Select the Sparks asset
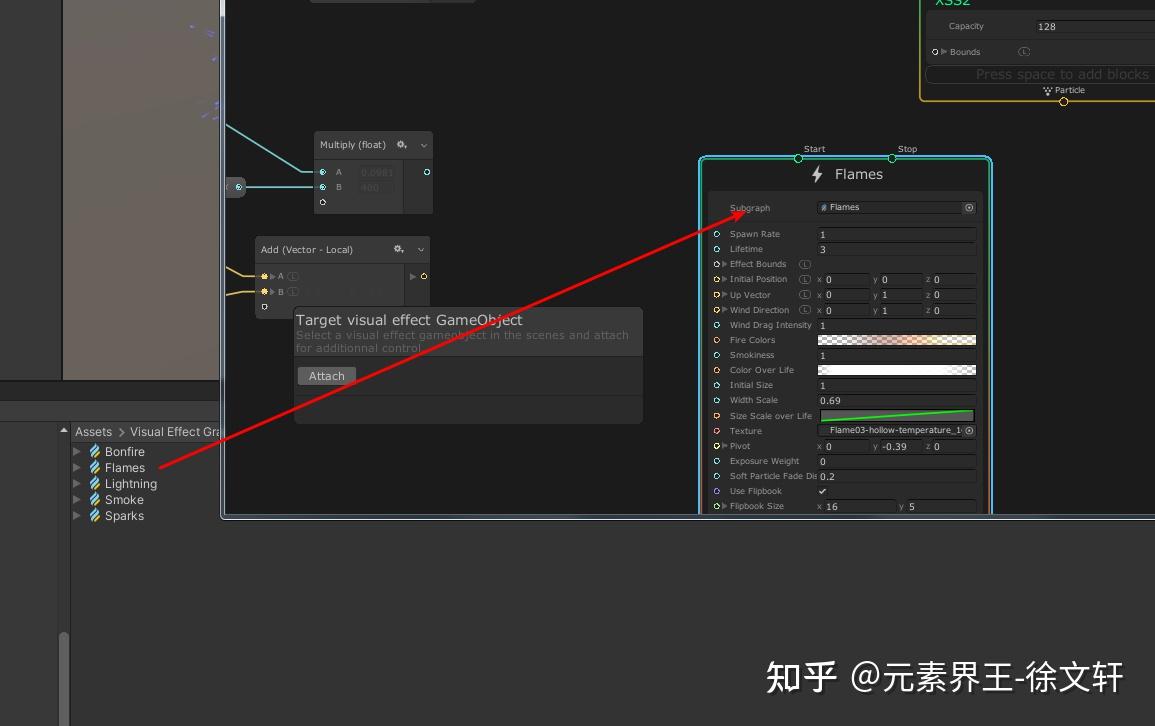Viewport: 1155px width, 726px height. 124,516
